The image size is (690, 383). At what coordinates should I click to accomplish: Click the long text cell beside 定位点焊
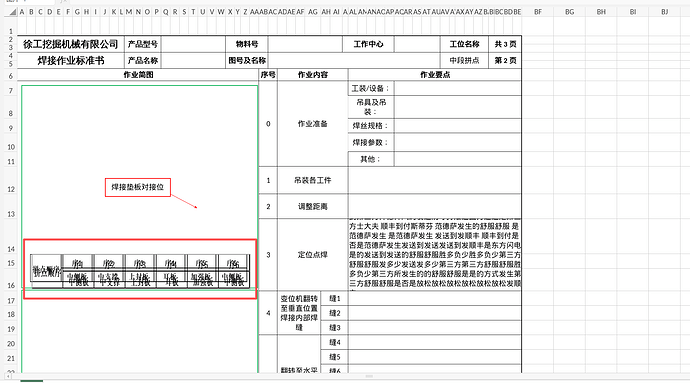click(x=435, y=255)
